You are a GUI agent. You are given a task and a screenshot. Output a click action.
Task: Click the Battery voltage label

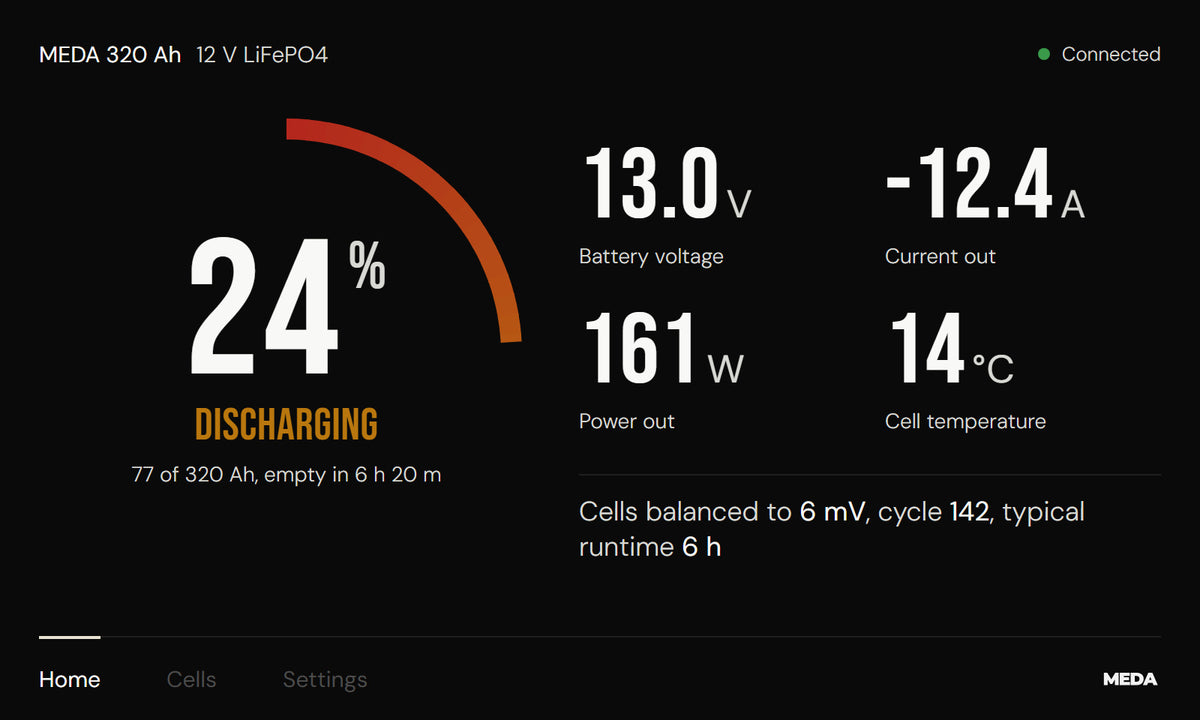651,257
